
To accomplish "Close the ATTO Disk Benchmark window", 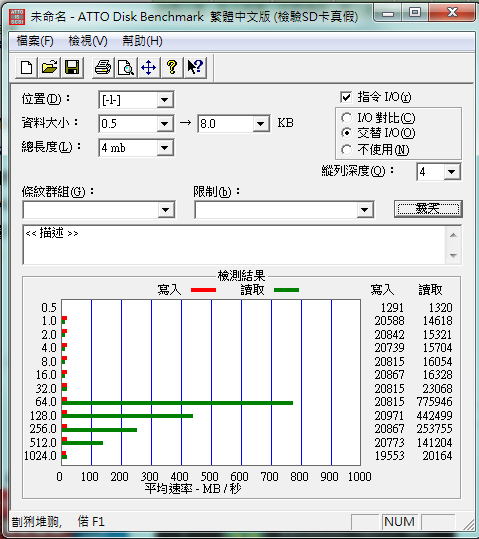I will 452,13.
